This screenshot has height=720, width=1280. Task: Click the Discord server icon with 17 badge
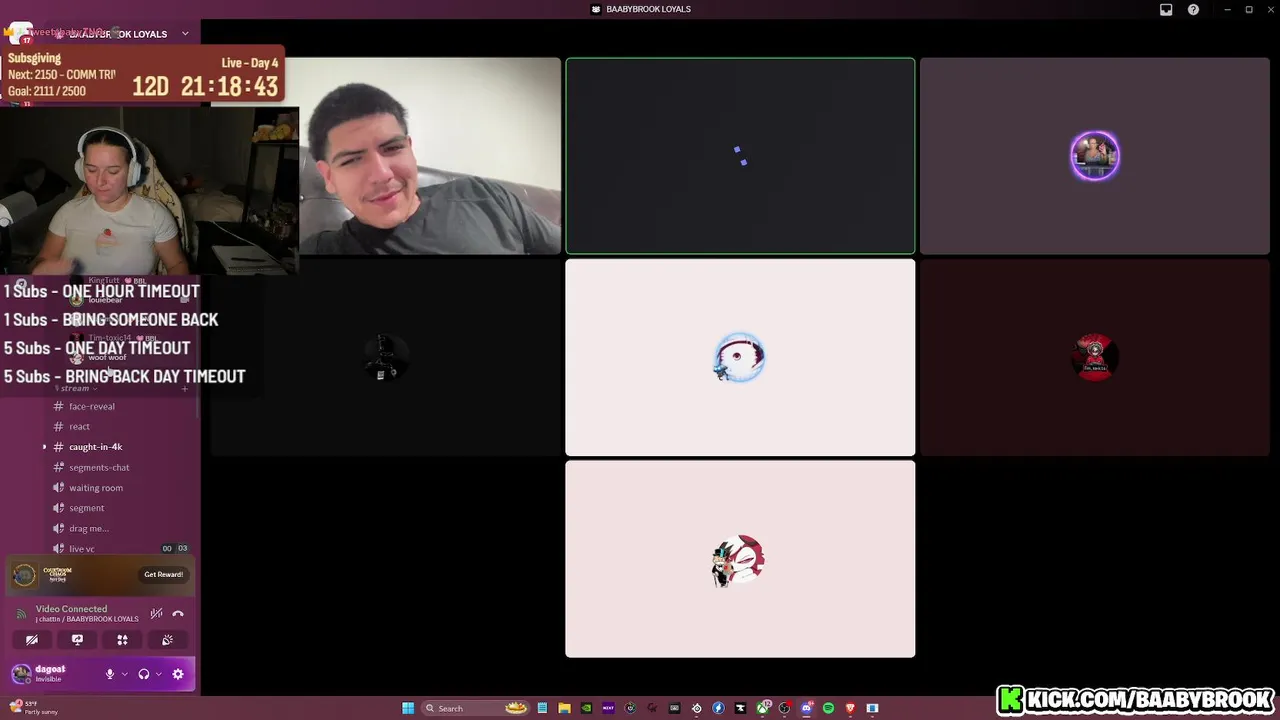tap(20, 33)
